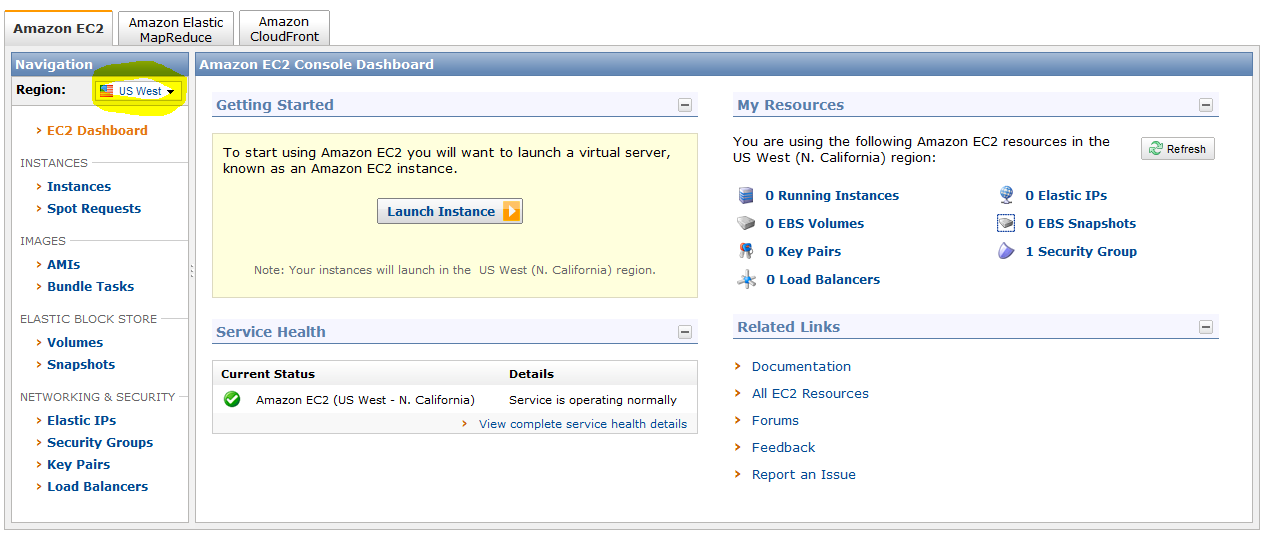The height and width of the screenshot is (535, 1266).
Task: Open the Documentation link
Action: pyautogui.click(x=801, y=367)
